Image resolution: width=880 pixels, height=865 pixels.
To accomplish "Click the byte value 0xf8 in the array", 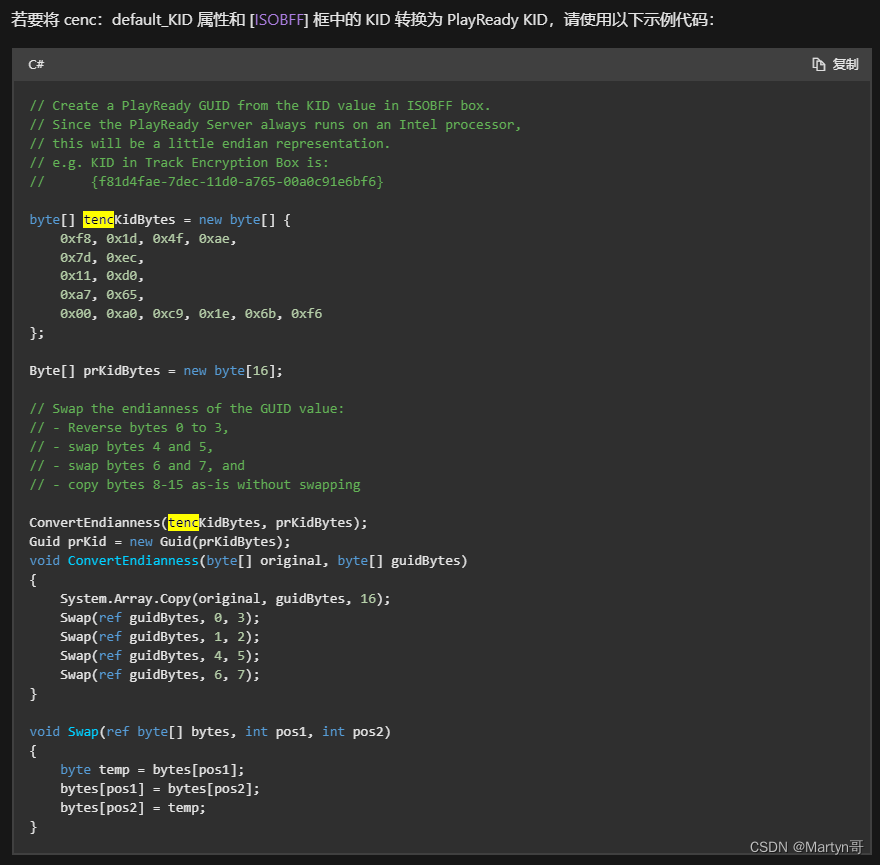I will click(77, 238).
